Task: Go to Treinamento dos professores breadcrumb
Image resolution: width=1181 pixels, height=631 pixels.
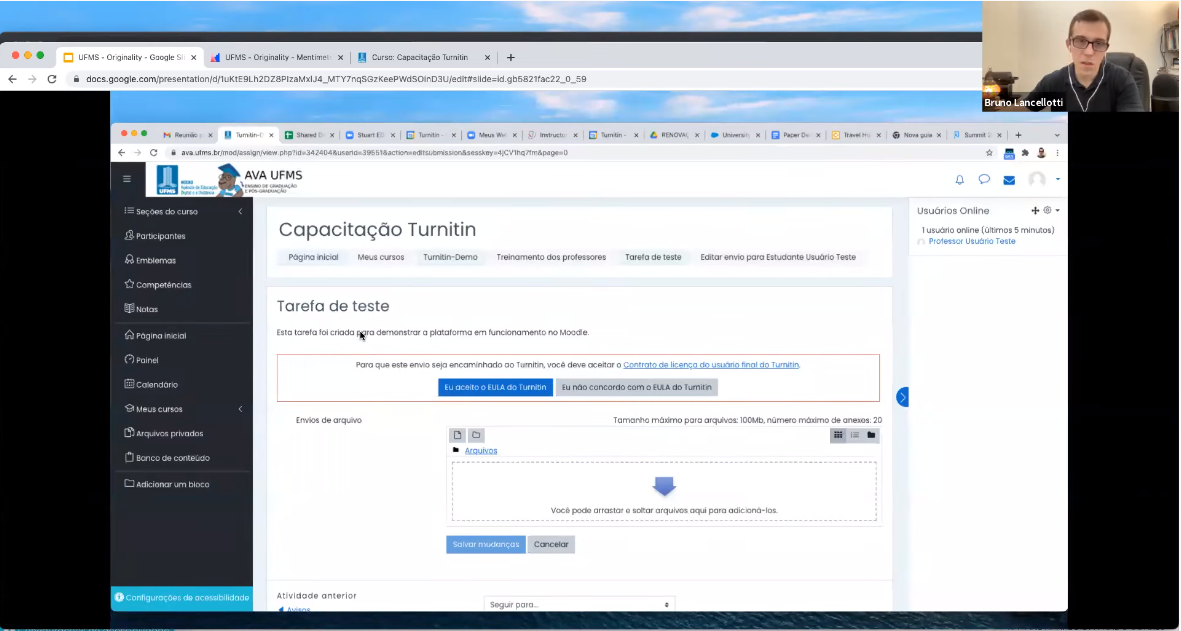Action: click(x=551, y=257)
